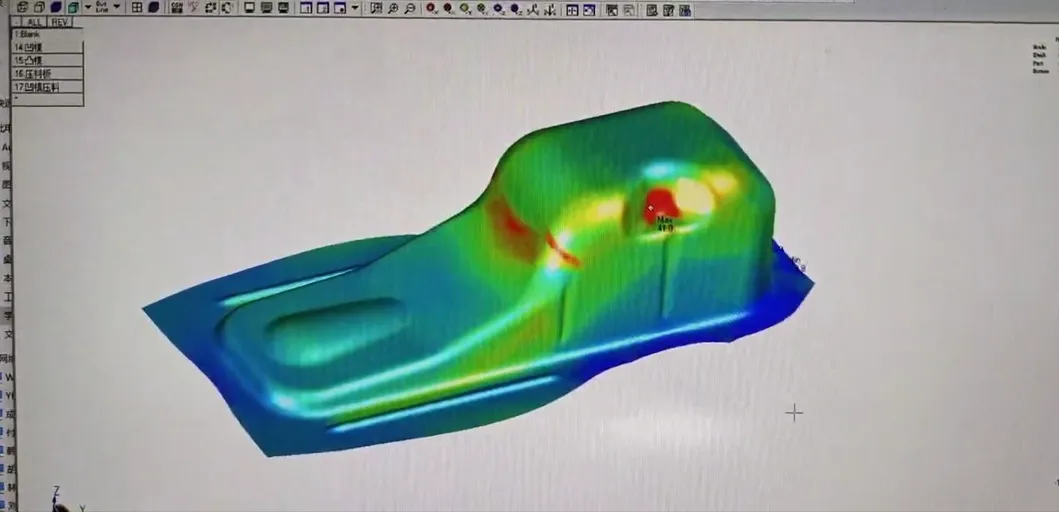Click the zoom window (fit area) icon
The width and height of the screenshot is (1059, 512).
376,8
